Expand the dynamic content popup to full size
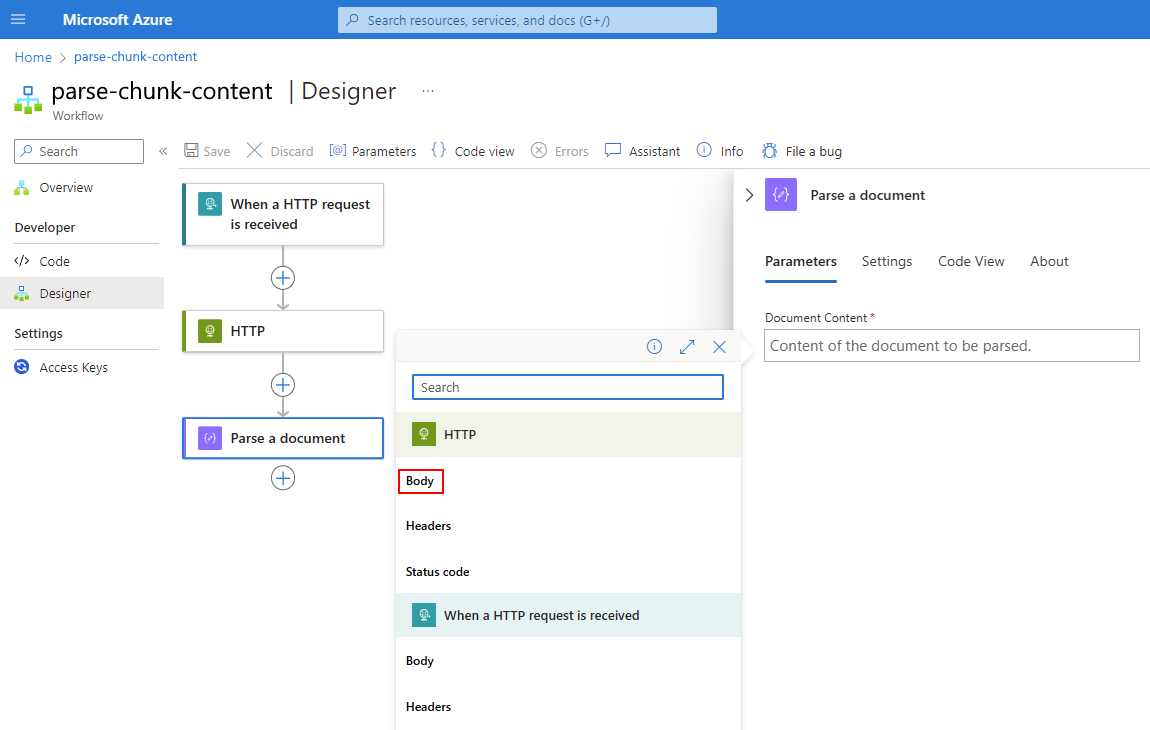 pyautogui.click(x=687, y=347)
